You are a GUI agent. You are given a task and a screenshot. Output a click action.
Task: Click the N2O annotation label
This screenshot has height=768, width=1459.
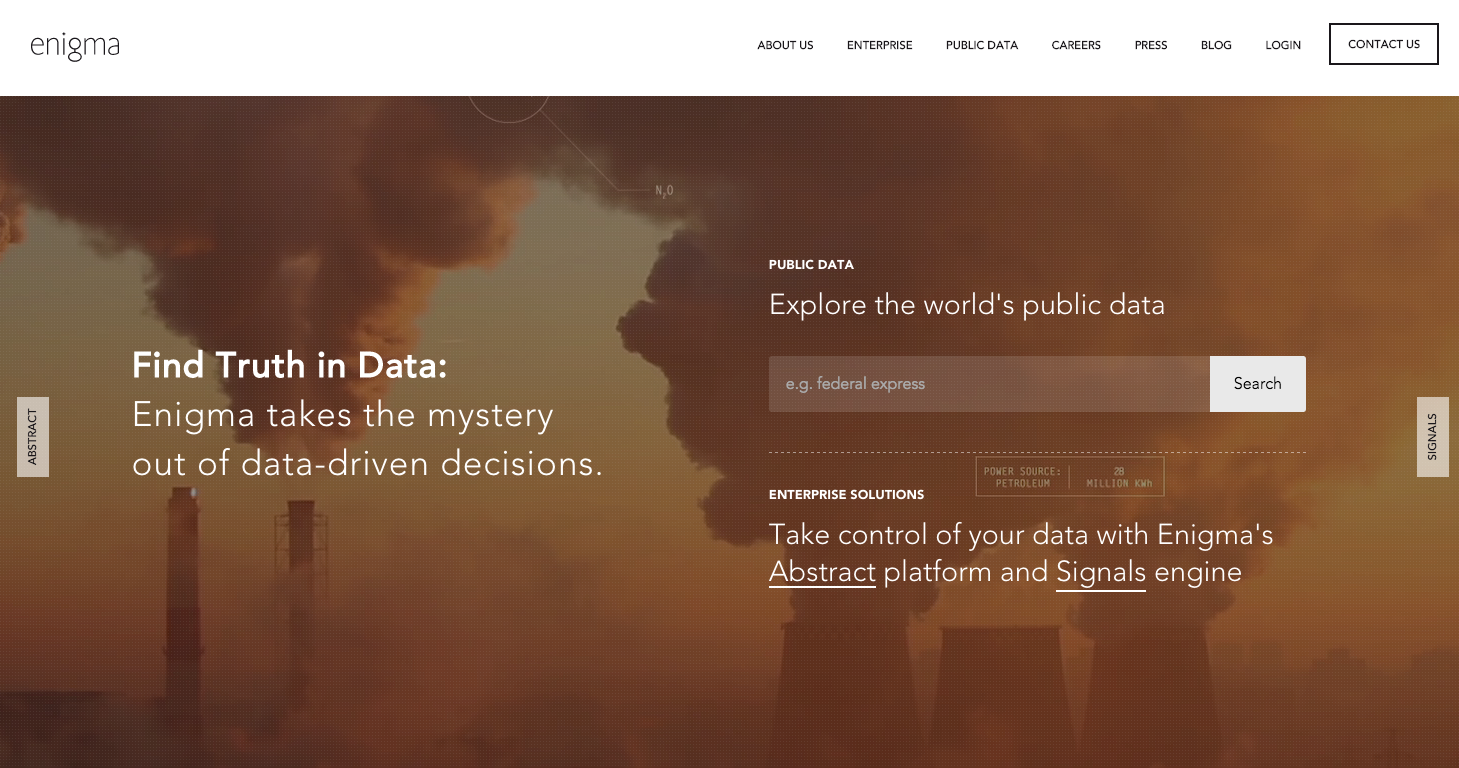[664, 190]
